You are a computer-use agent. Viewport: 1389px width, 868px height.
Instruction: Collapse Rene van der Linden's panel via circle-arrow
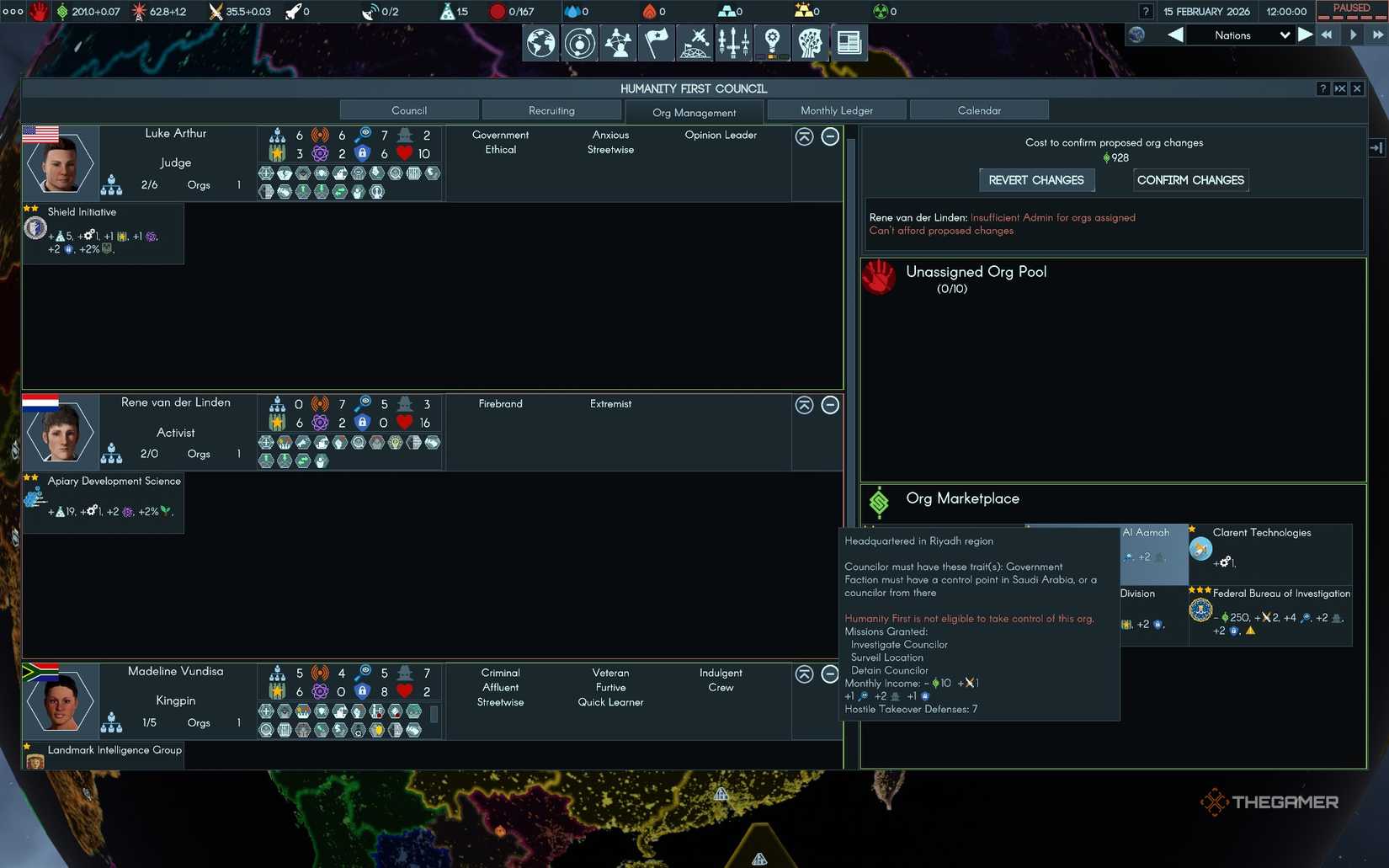803,405
